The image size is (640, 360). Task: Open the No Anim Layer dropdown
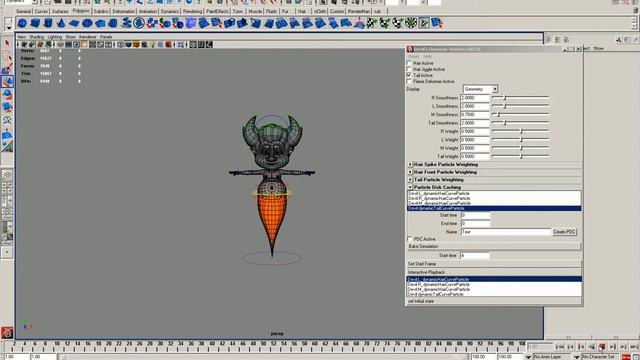[528, 357]
